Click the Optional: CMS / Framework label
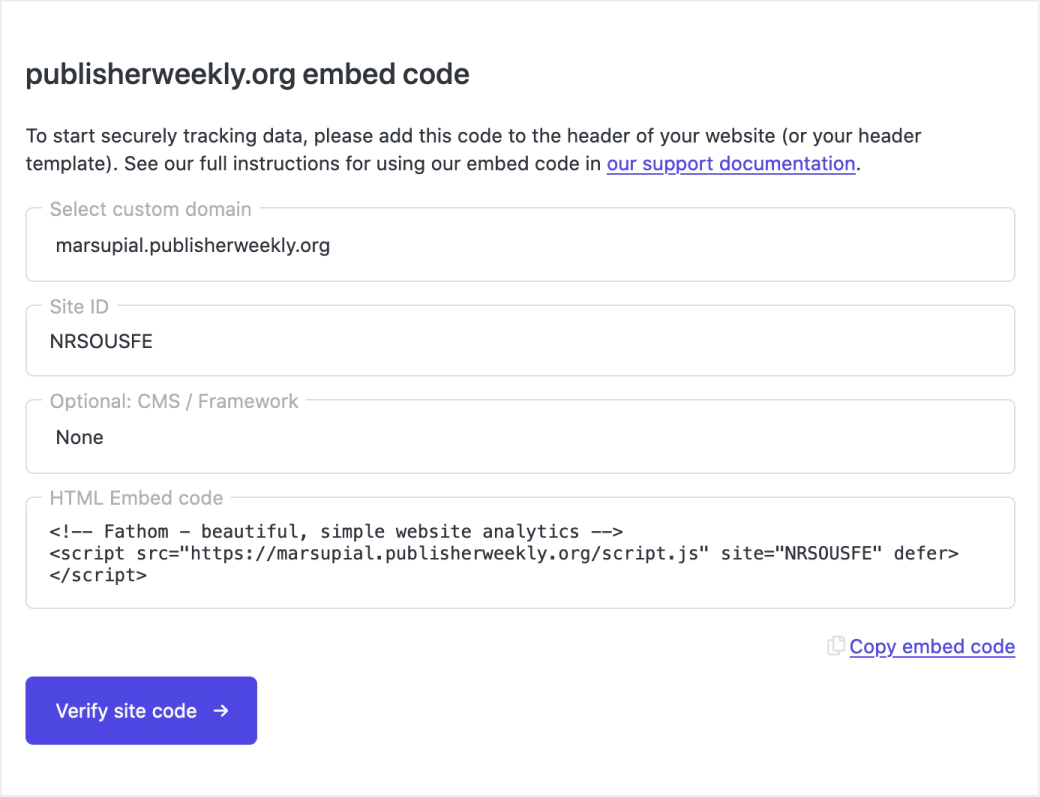The image size is (1040, 797). 174,401
